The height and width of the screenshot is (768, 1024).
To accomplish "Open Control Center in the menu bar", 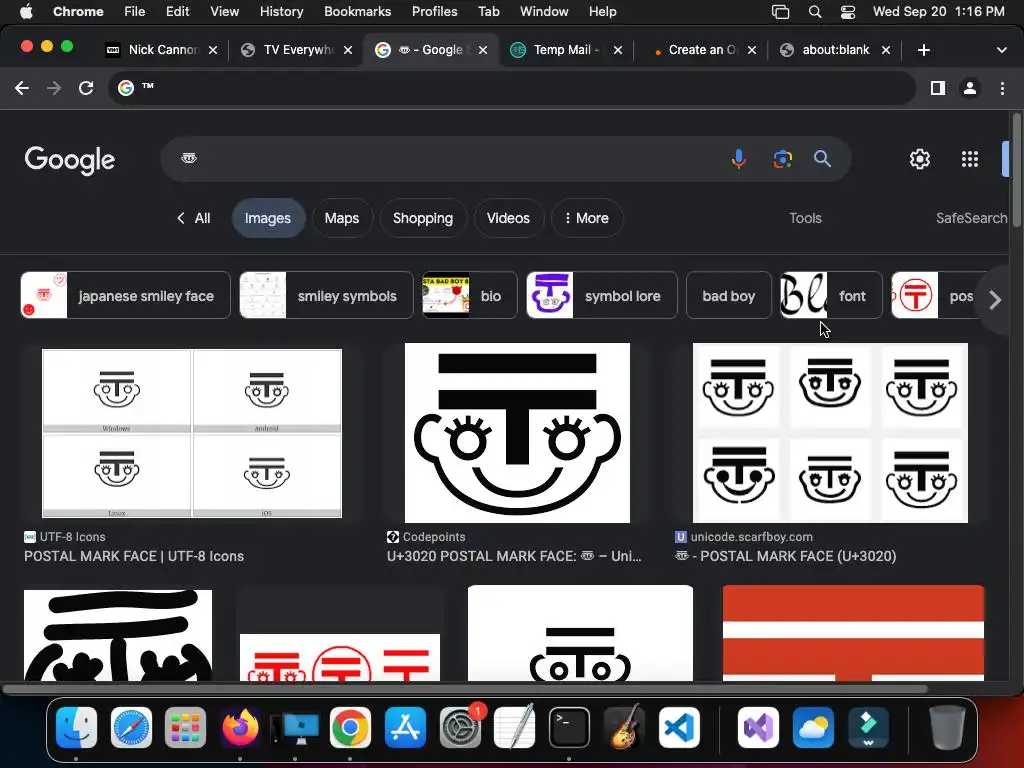I will (x=848, y=12).
